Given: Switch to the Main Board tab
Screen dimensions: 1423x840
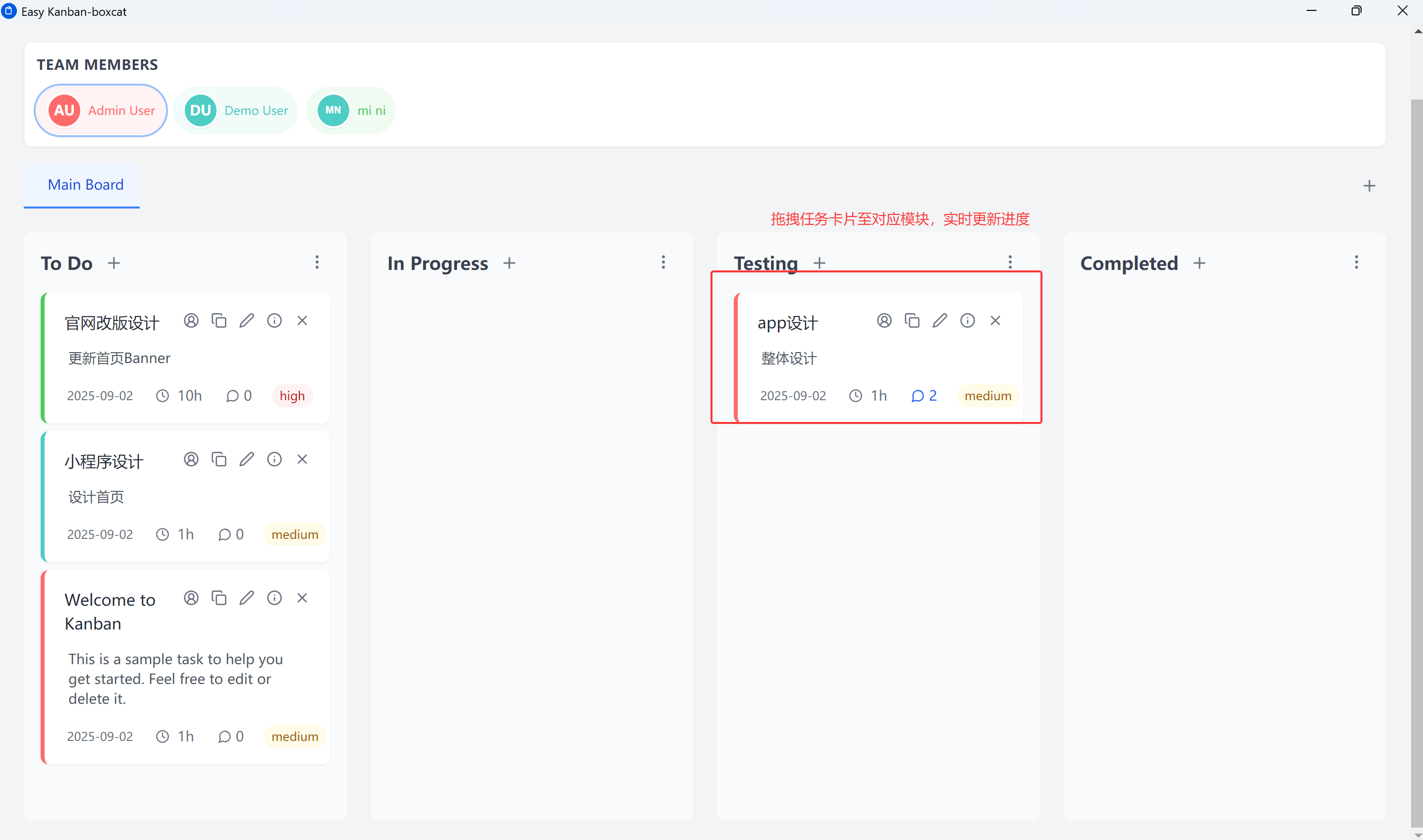Looking at the screenshot, I should click(86, 185).
